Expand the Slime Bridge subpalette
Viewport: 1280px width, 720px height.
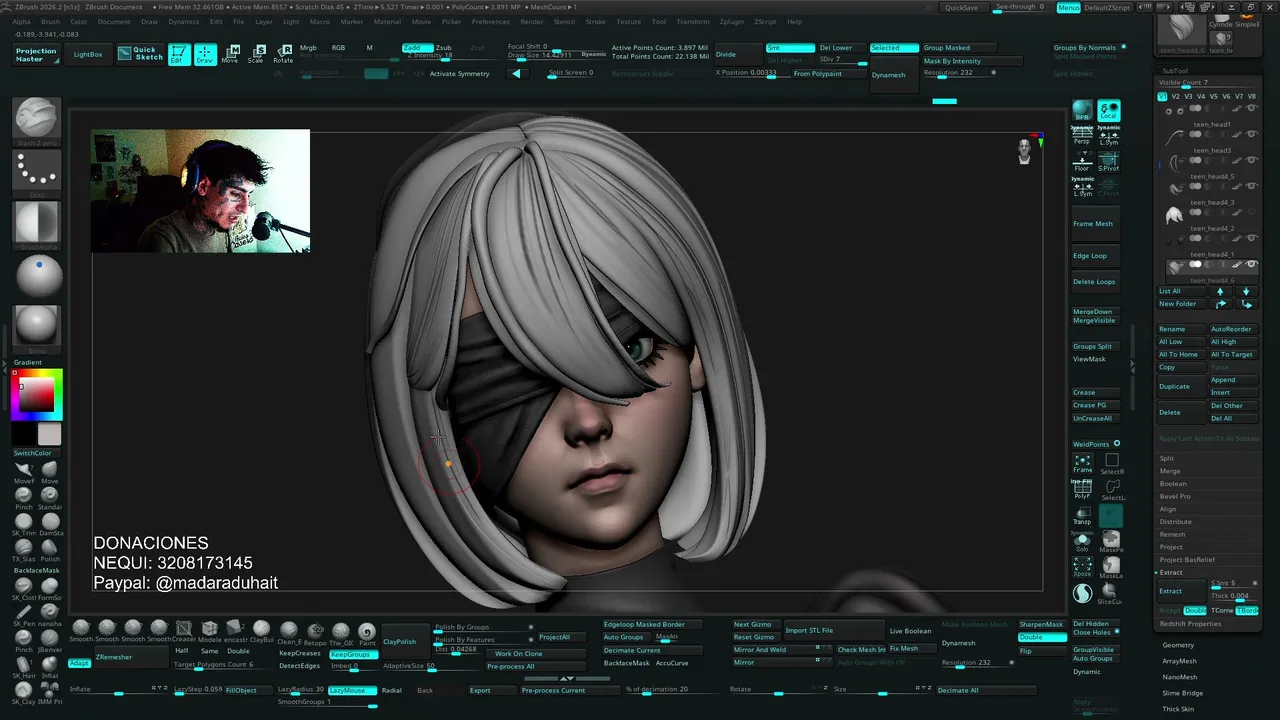tap(1182, 693)
